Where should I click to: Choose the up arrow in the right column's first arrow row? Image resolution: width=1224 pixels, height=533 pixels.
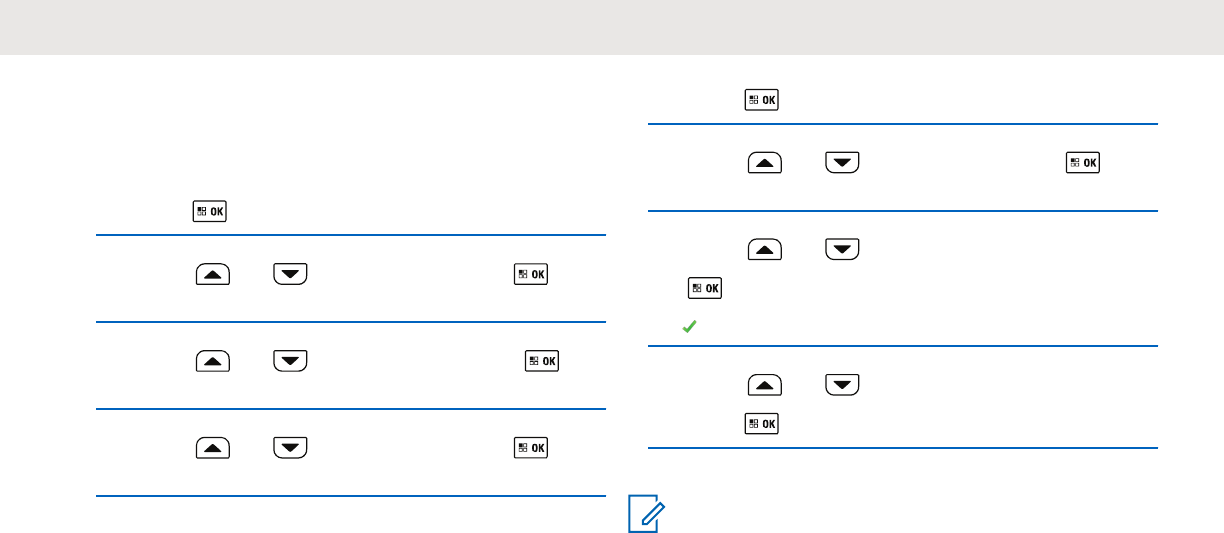765,163
